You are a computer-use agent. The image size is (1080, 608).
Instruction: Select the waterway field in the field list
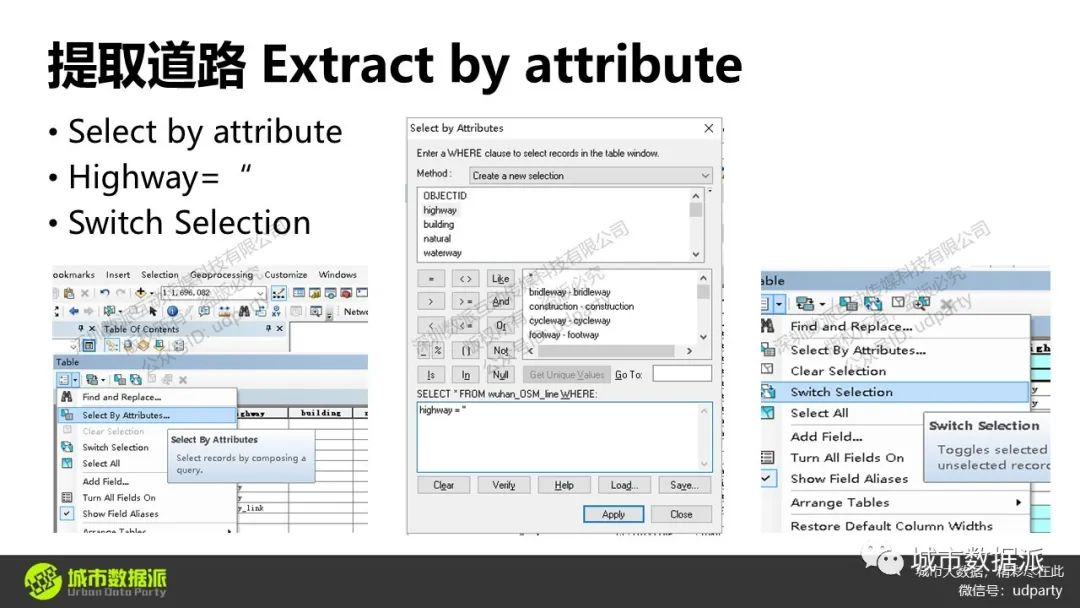point(442,253)
